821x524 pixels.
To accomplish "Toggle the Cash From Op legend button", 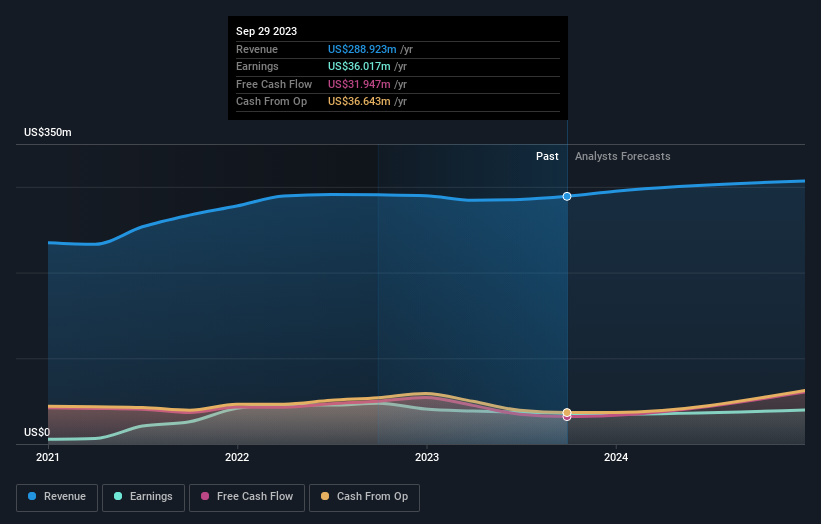I will pos(364,497).
